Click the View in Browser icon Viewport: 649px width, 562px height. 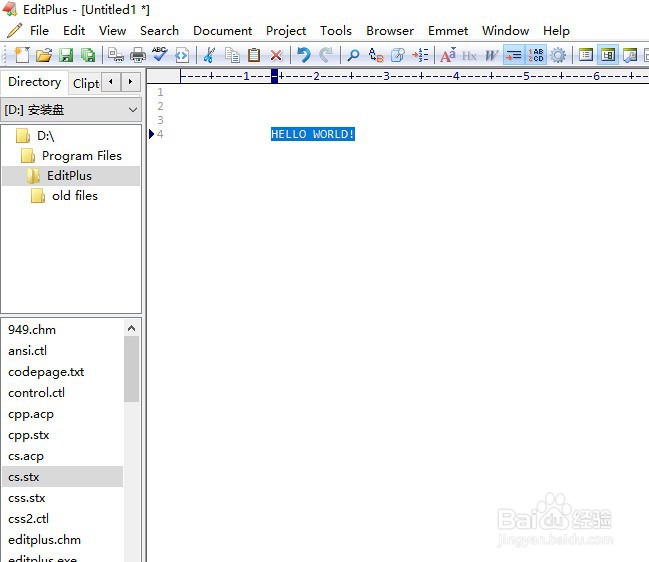click(182, 55)
